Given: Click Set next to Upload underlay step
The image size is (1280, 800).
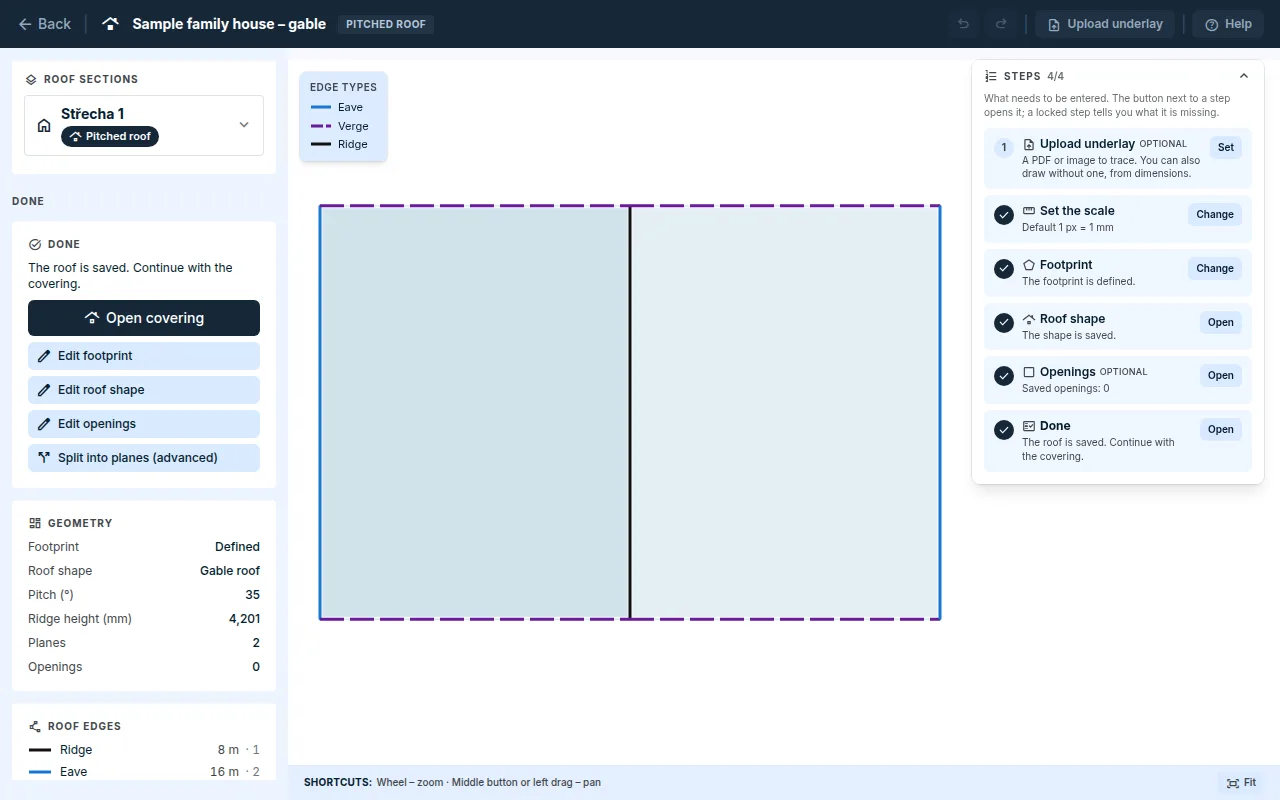Looking at the screenshot, I should pos(1226,148).
